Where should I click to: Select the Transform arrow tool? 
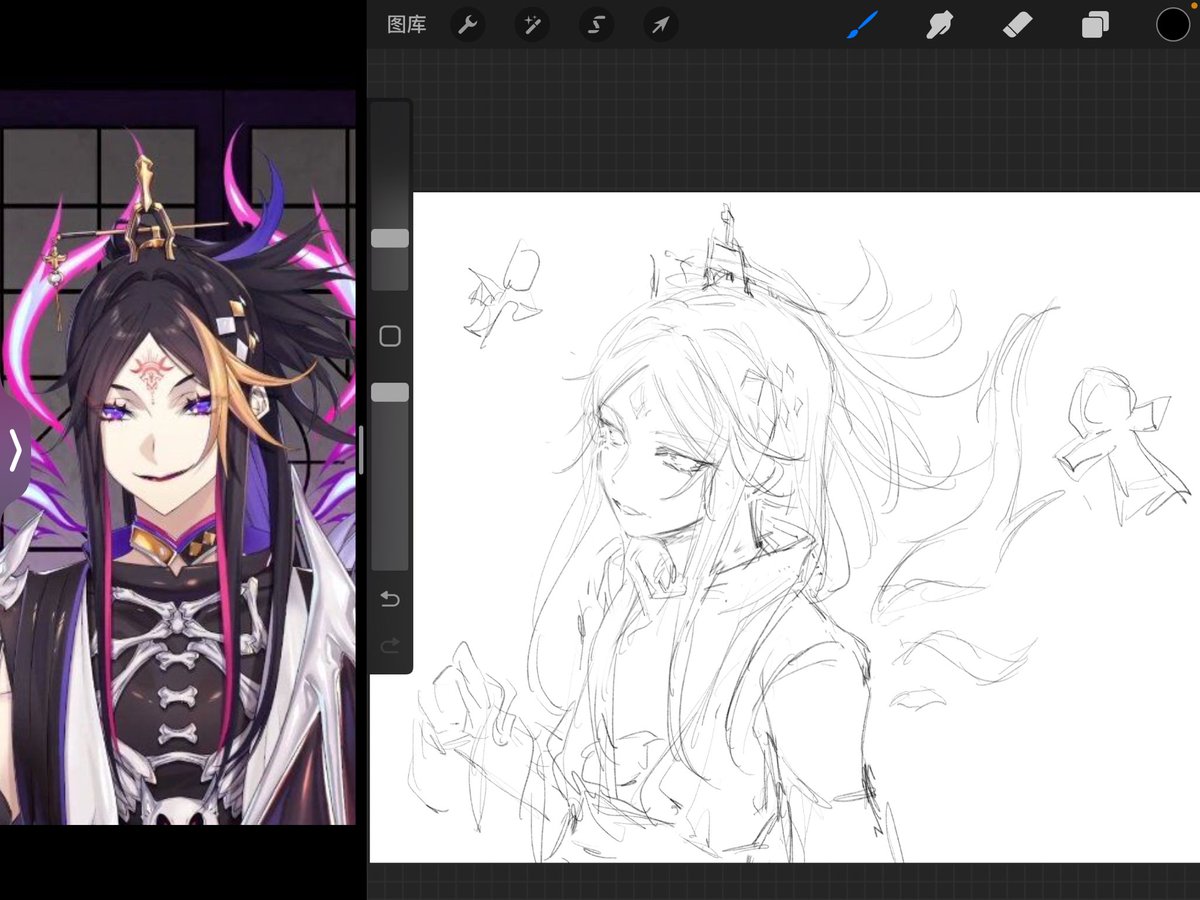click(x=660, y=25)
